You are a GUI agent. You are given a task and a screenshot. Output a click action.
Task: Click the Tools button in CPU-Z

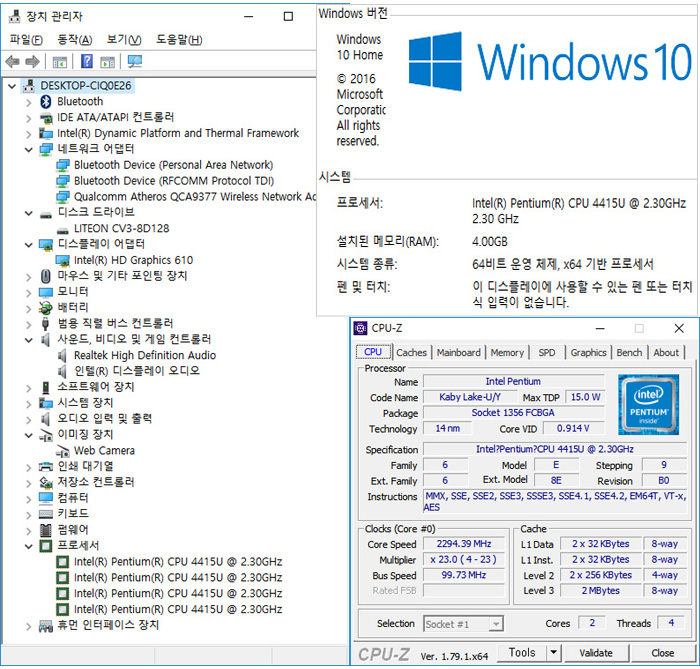(x=522, y=653)
